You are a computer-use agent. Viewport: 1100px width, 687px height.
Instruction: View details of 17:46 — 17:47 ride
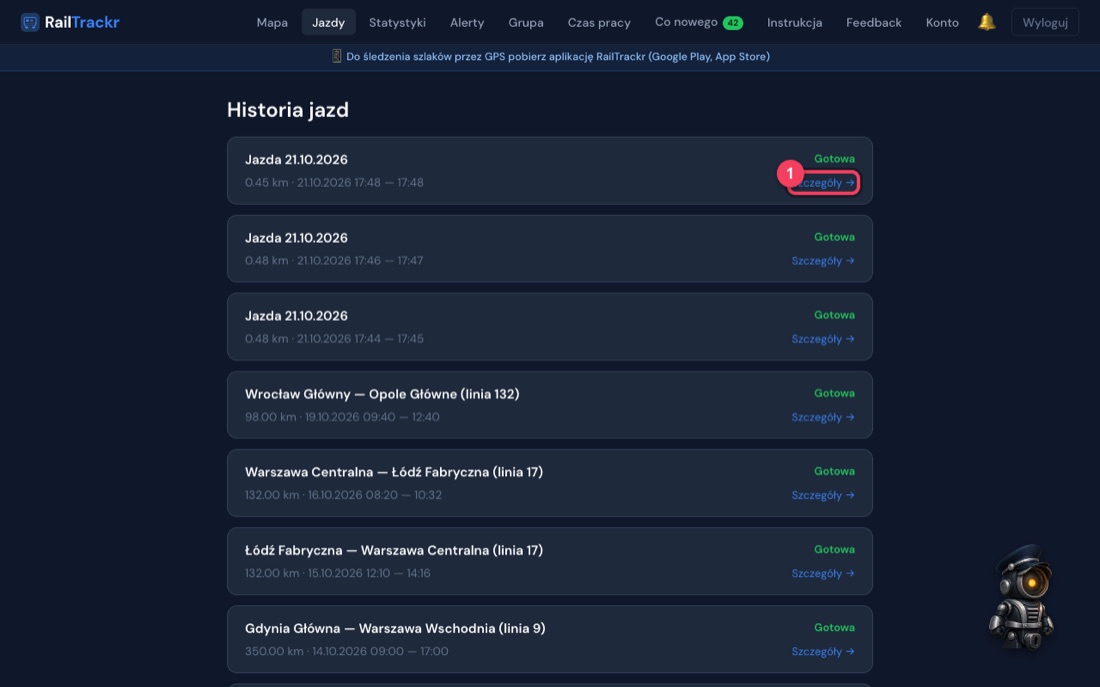(823, 260)
